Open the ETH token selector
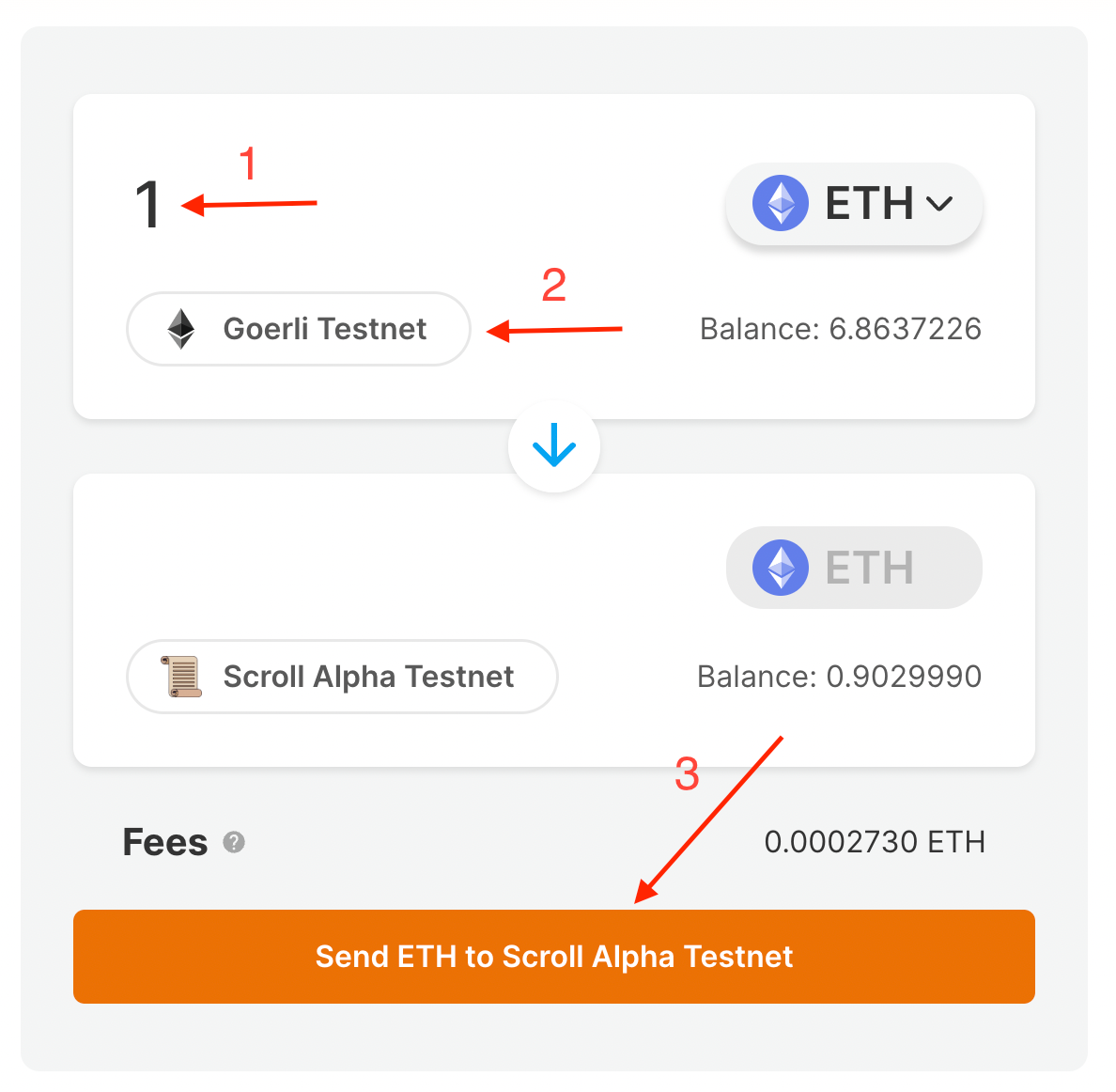Image resolution: width=1116 pixels, height=1092 pixels. pos(854,204)
